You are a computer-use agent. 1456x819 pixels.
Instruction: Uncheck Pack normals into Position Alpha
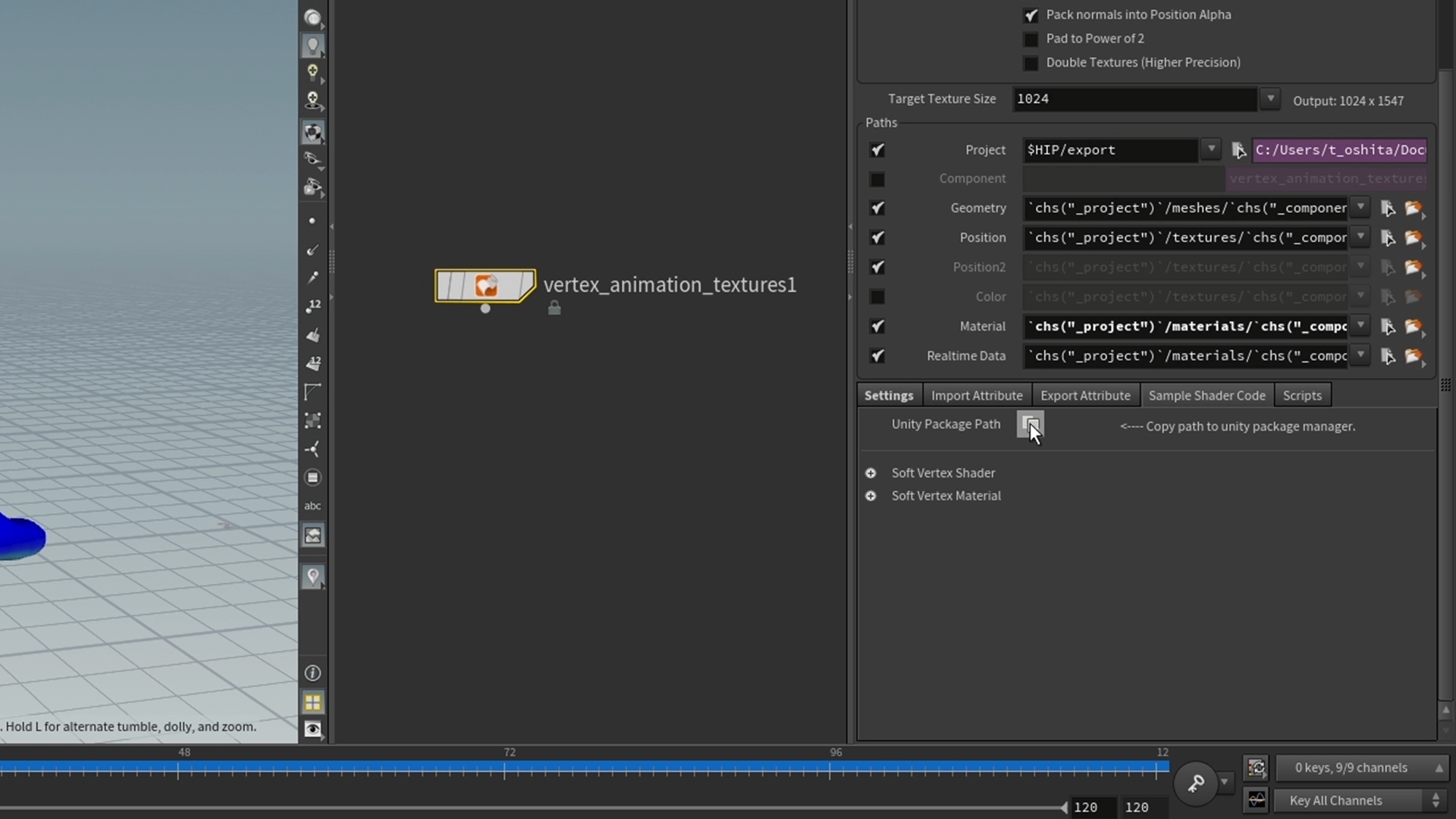coord(1031,15)
